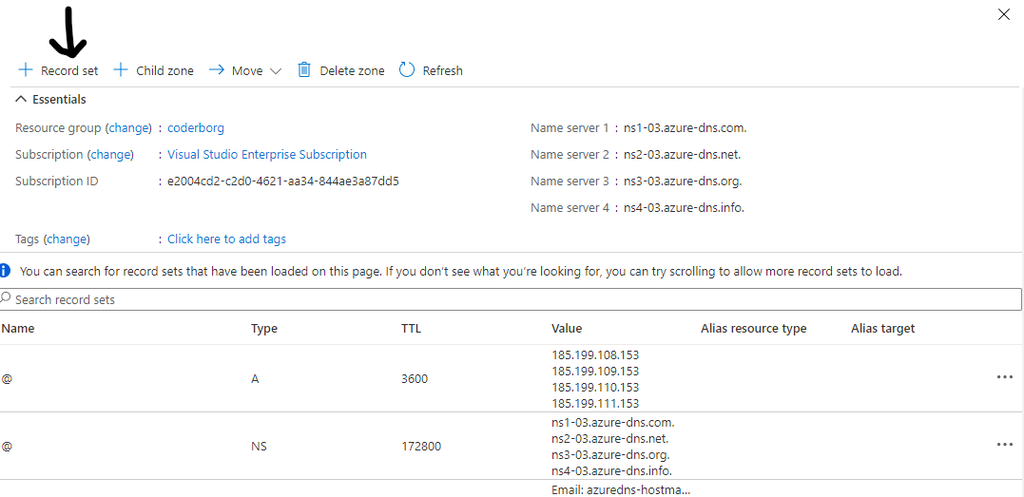The image size is (1024, 497).
Task: Click the Move arrow icon
Action: [x=215, y=70]
